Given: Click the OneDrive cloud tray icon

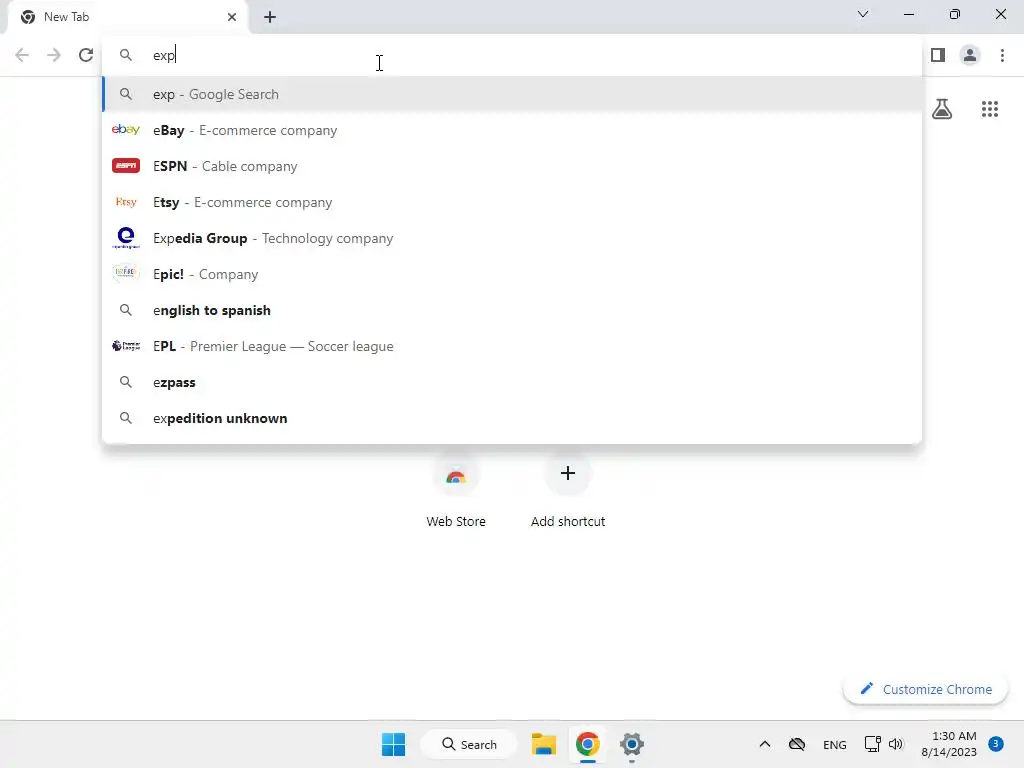Looking at the screenshot, I should point(797,744).
